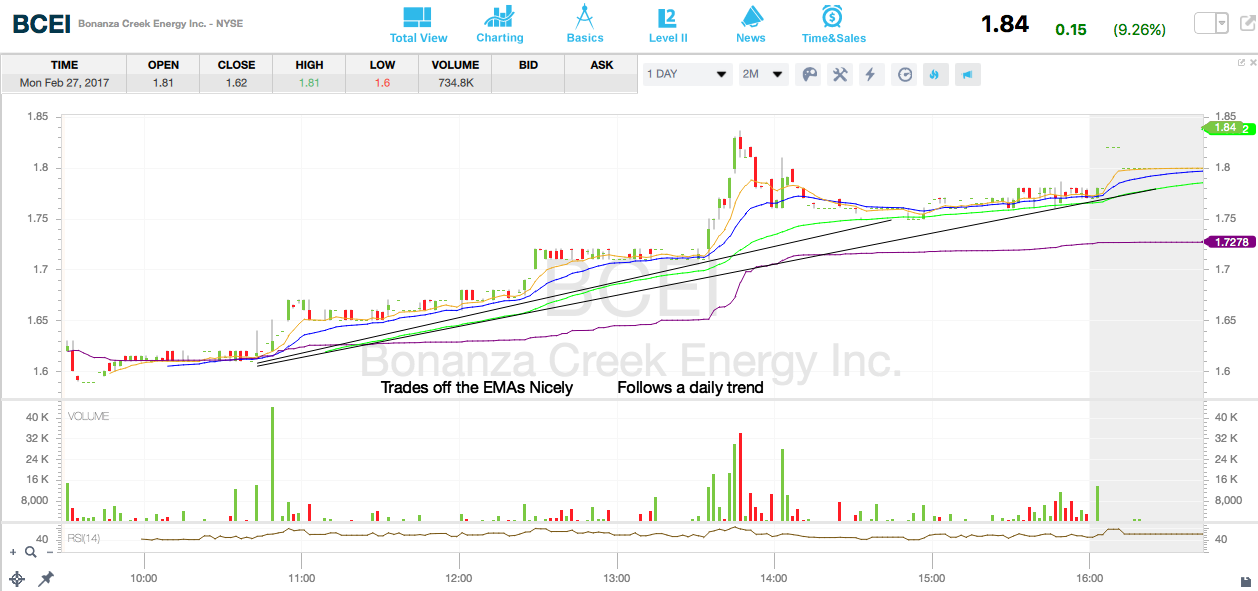1258x591 pixels.
Task: Click the purple 1.7278 indicator label
Action: click(1231, 242)
